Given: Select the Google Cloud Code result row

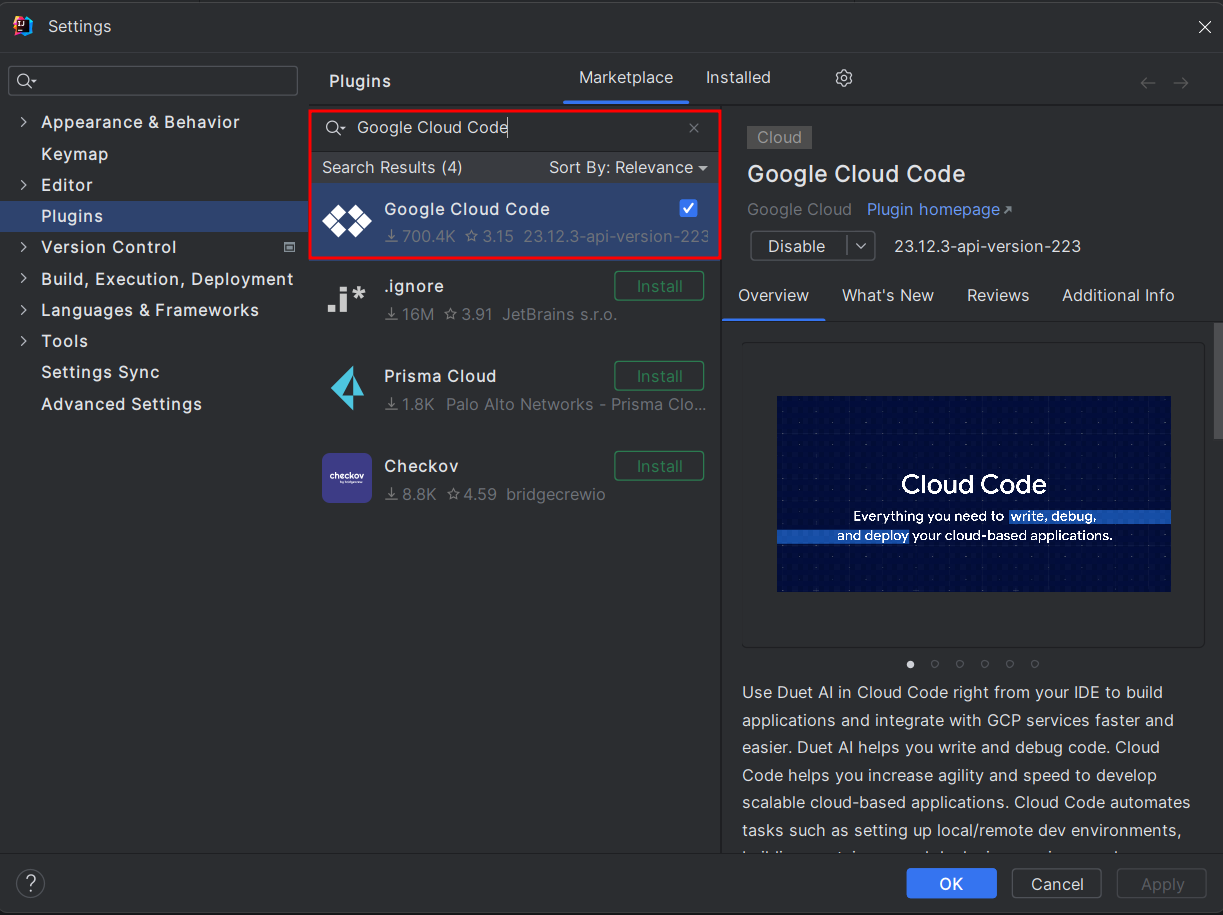Looking at the screenshot, I should coord(515,221).
